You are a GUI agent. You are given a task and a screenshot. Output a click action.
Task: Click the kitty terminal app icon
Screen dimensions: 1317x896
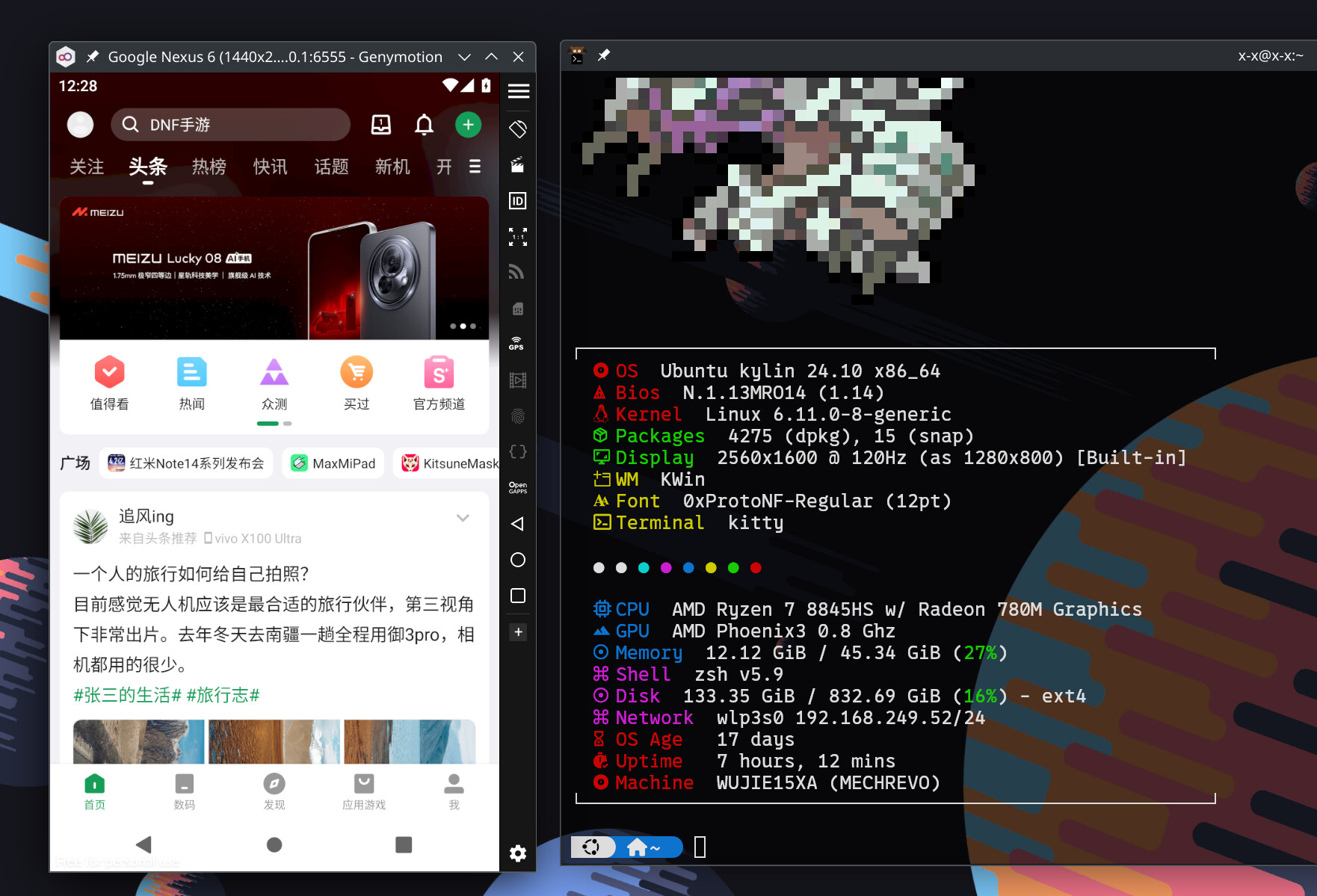pos(577,55)
